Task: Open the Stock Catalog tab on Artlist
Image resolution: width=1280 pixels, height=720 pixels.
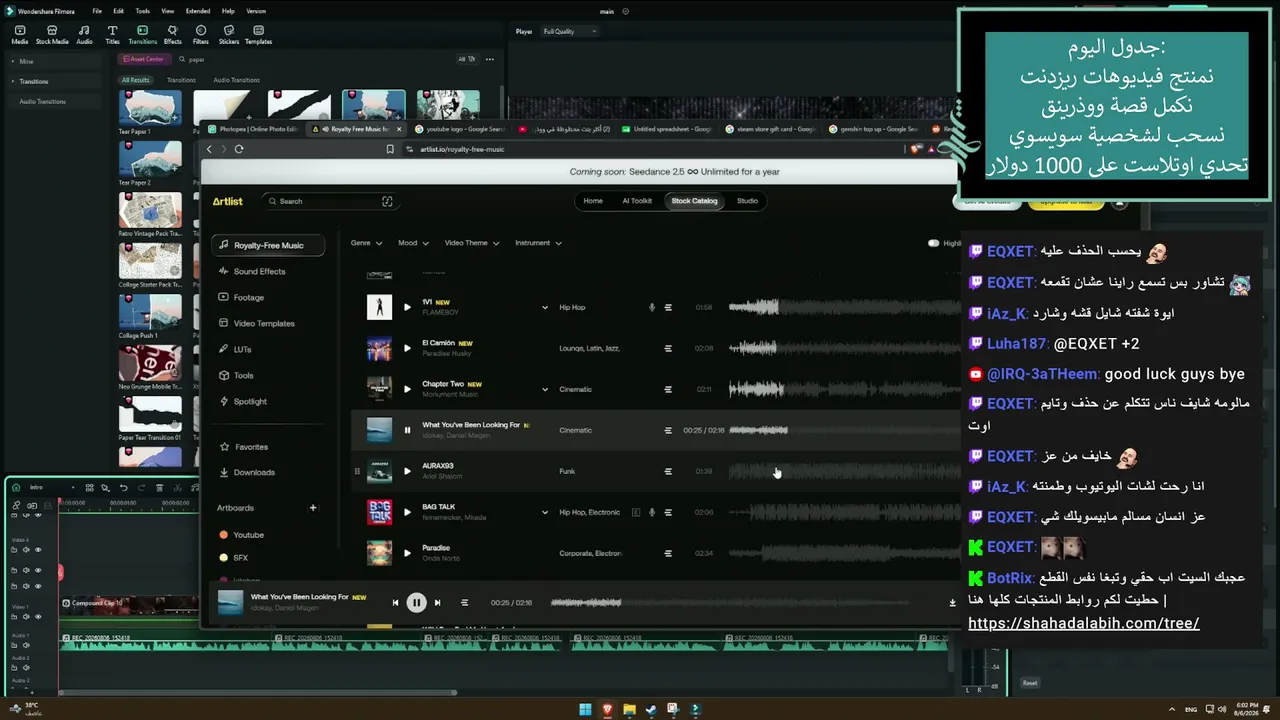Action: [x=694, y=201]
